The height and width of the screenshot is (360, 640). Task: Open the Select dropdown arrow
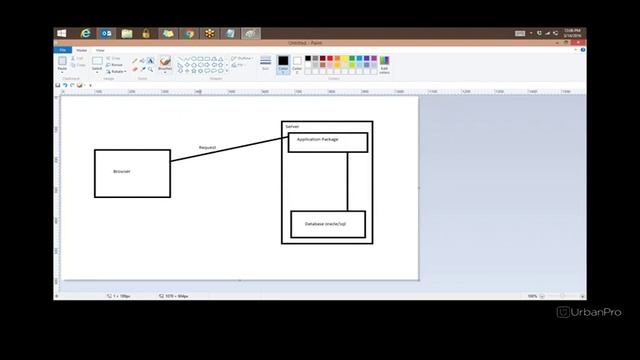click(97, 71)
